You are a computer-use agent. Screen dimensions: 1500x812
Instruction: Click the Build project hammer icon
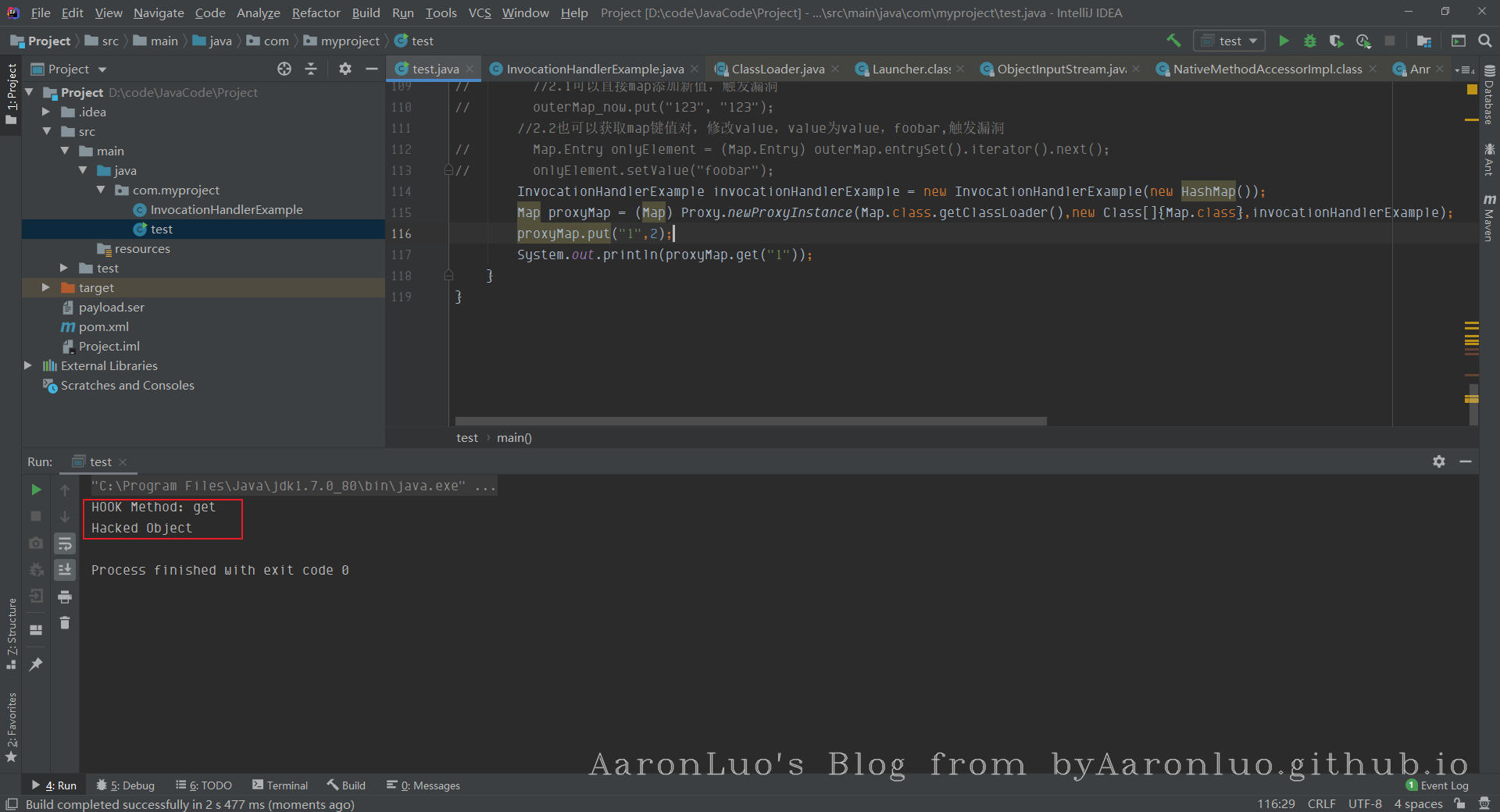(x=1173, y=41)
